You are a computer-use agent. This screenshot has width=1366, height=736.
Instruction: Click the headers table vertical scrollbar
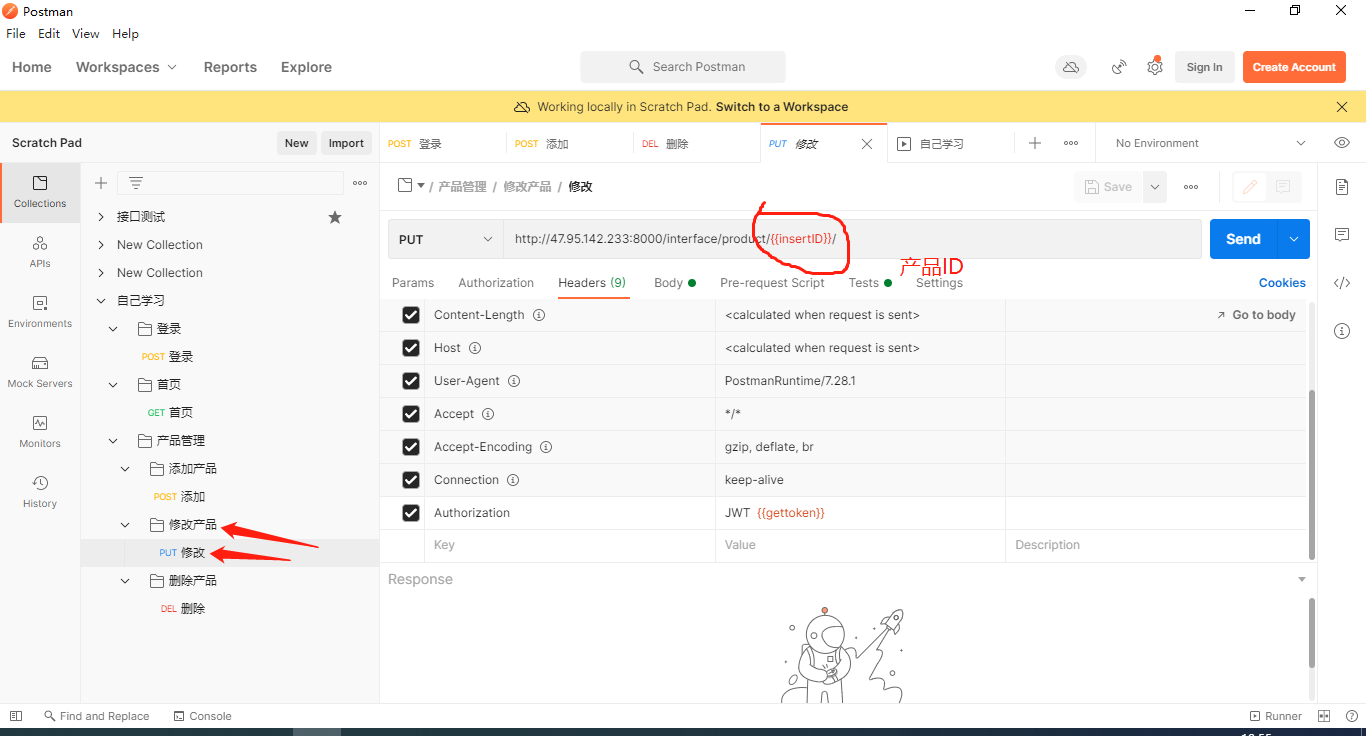(x=1311, y=475)
